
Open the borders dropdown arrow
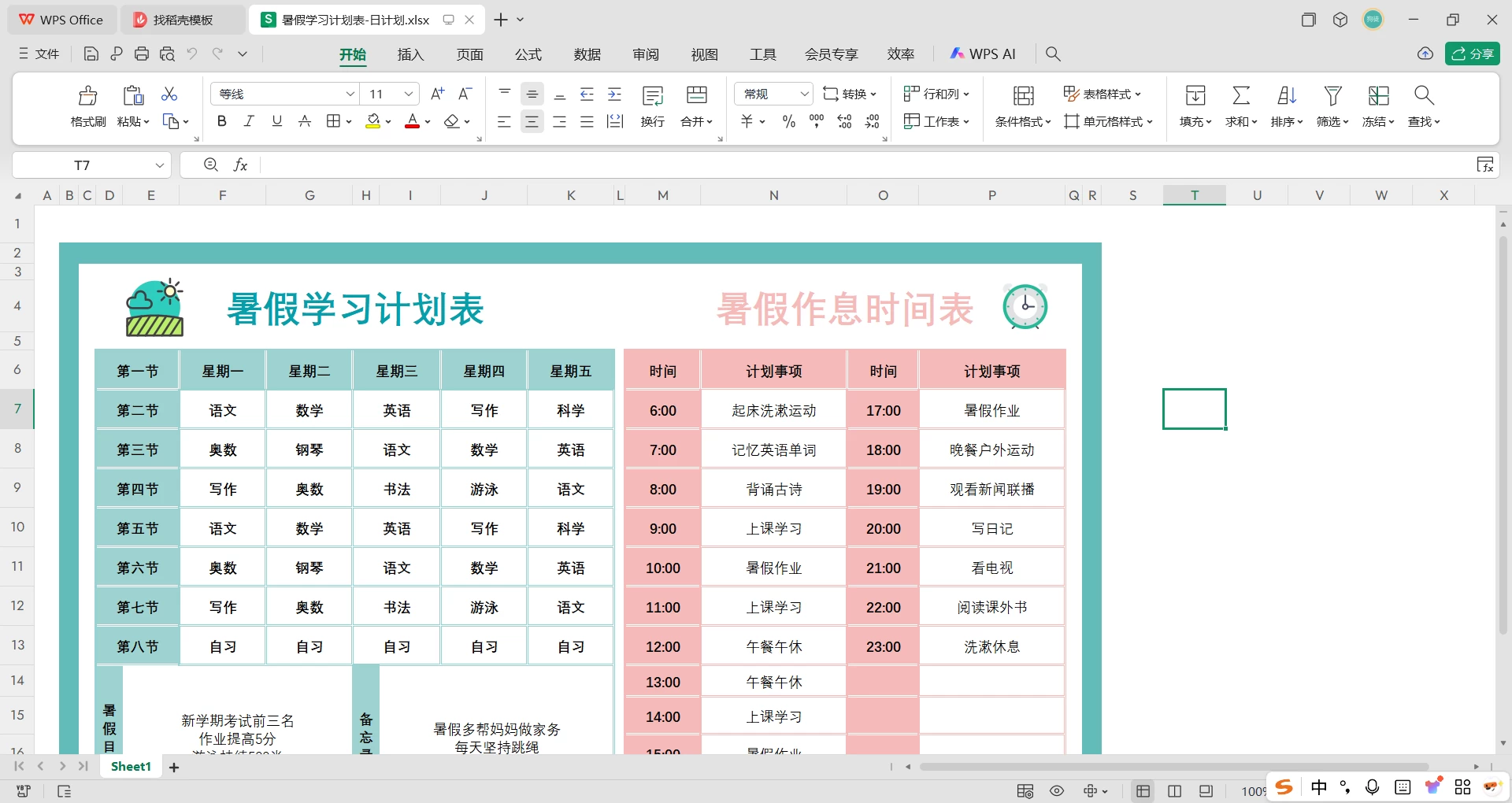coord(348,121)
